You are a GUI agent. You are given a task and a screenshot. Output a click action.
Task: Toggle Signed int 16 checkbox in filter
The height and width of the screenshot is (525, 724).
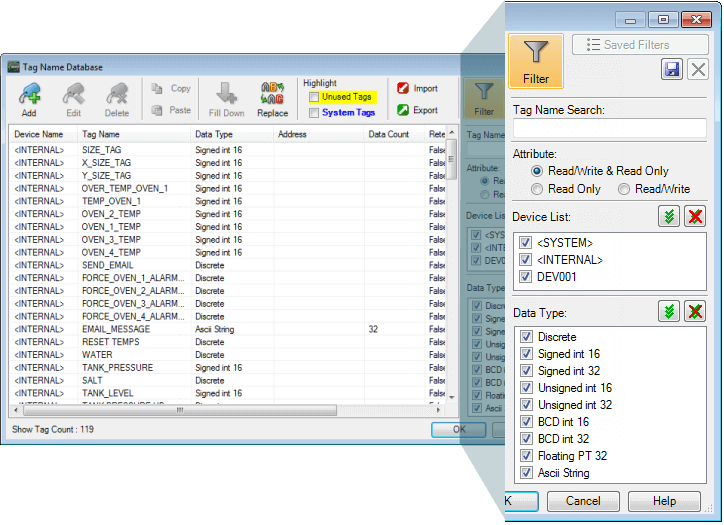526,354
